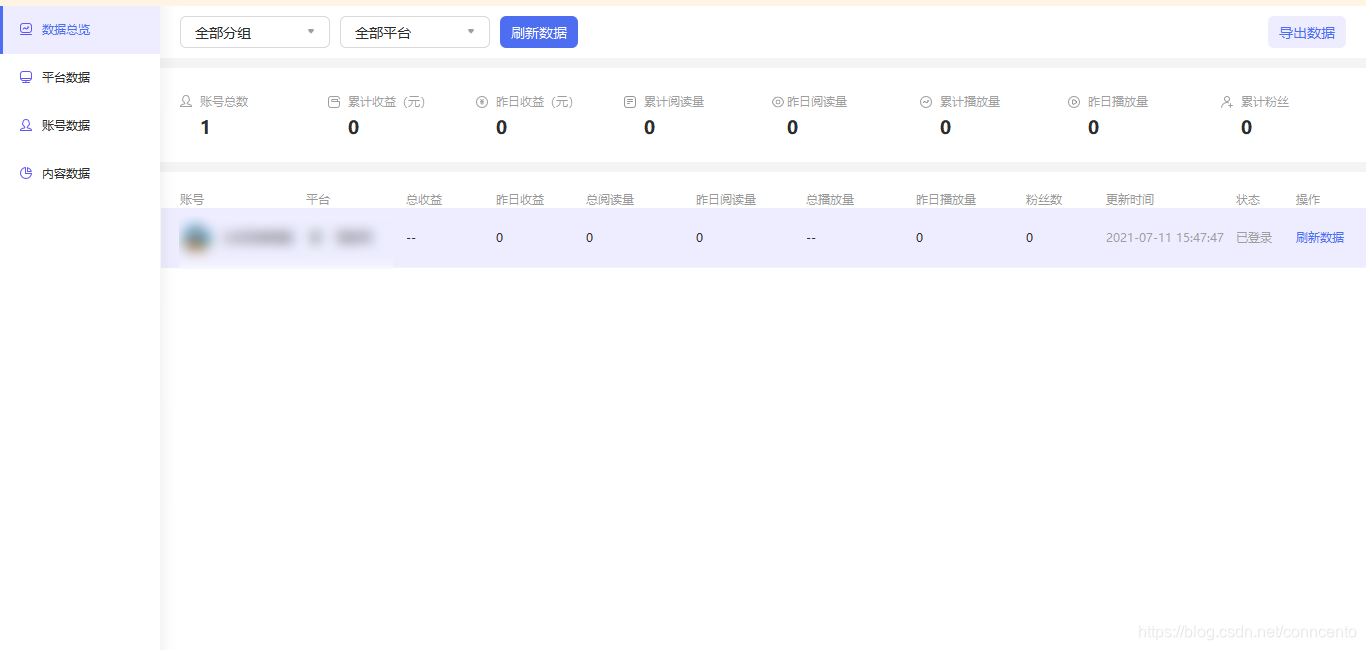
Task: Click the 内容数据 pie chart icon
Action: 26,174
